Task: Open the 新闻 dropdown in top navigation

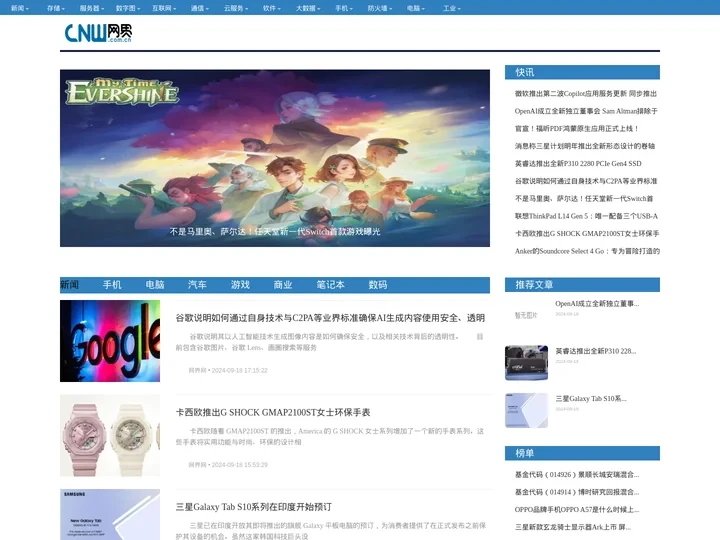Action: click(x=19, y=8)
